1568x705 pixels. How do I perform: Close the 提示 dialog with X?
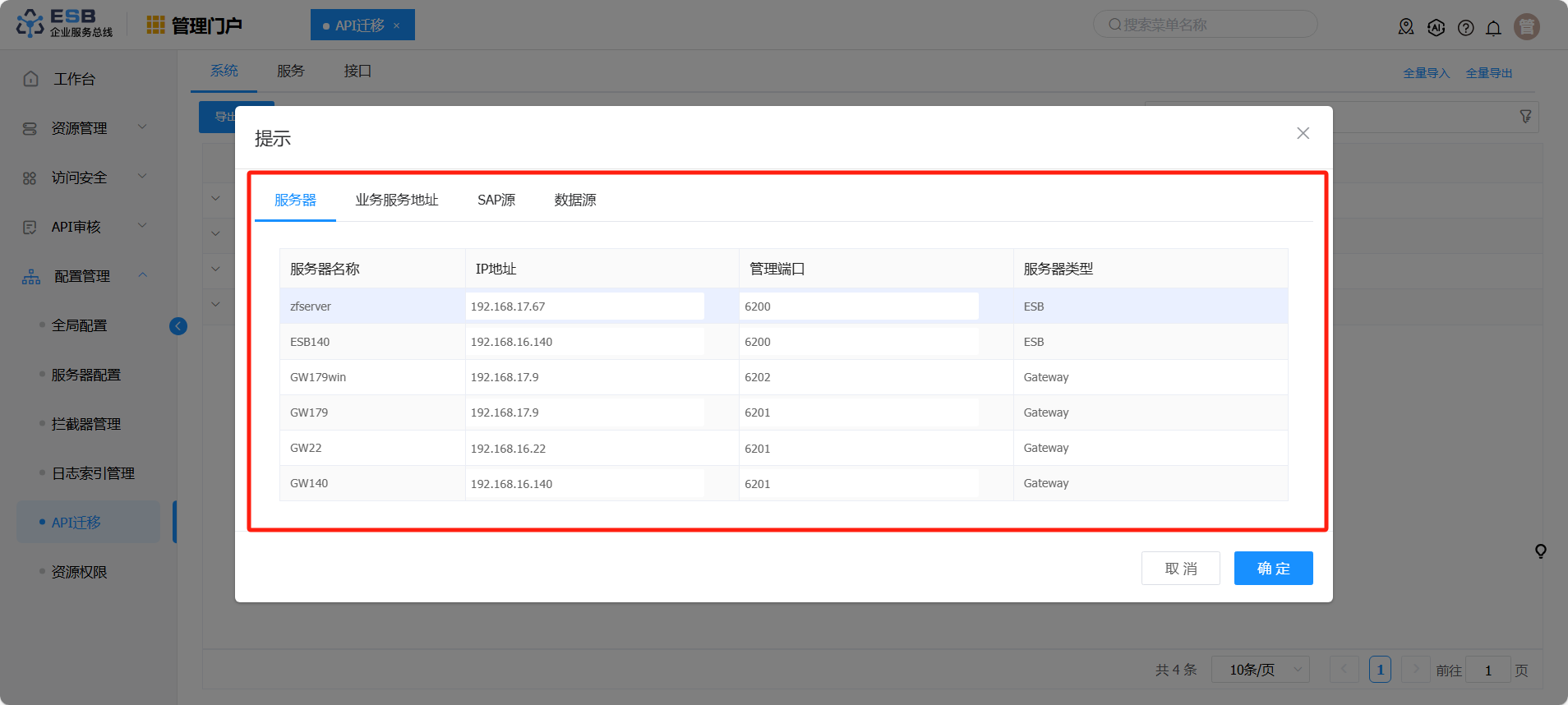[1303, 133]
